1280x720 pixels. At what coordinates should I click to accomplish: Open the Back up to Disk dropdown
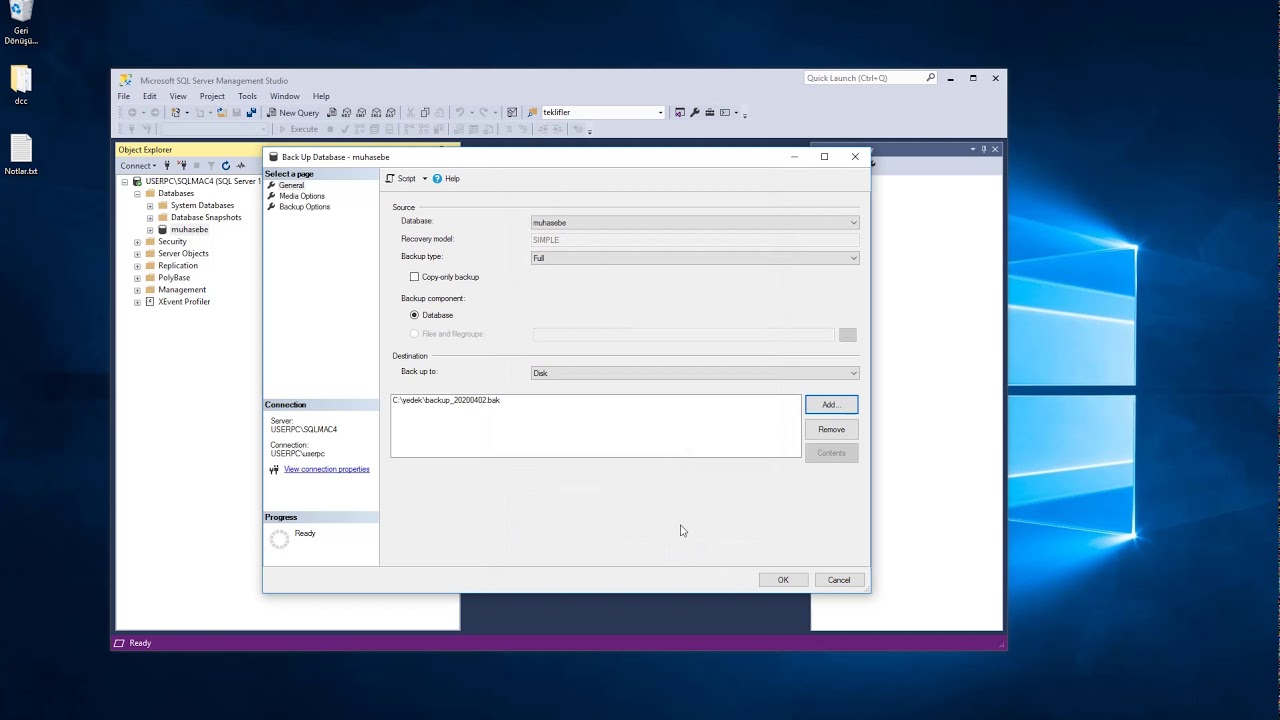pos(695,373)
